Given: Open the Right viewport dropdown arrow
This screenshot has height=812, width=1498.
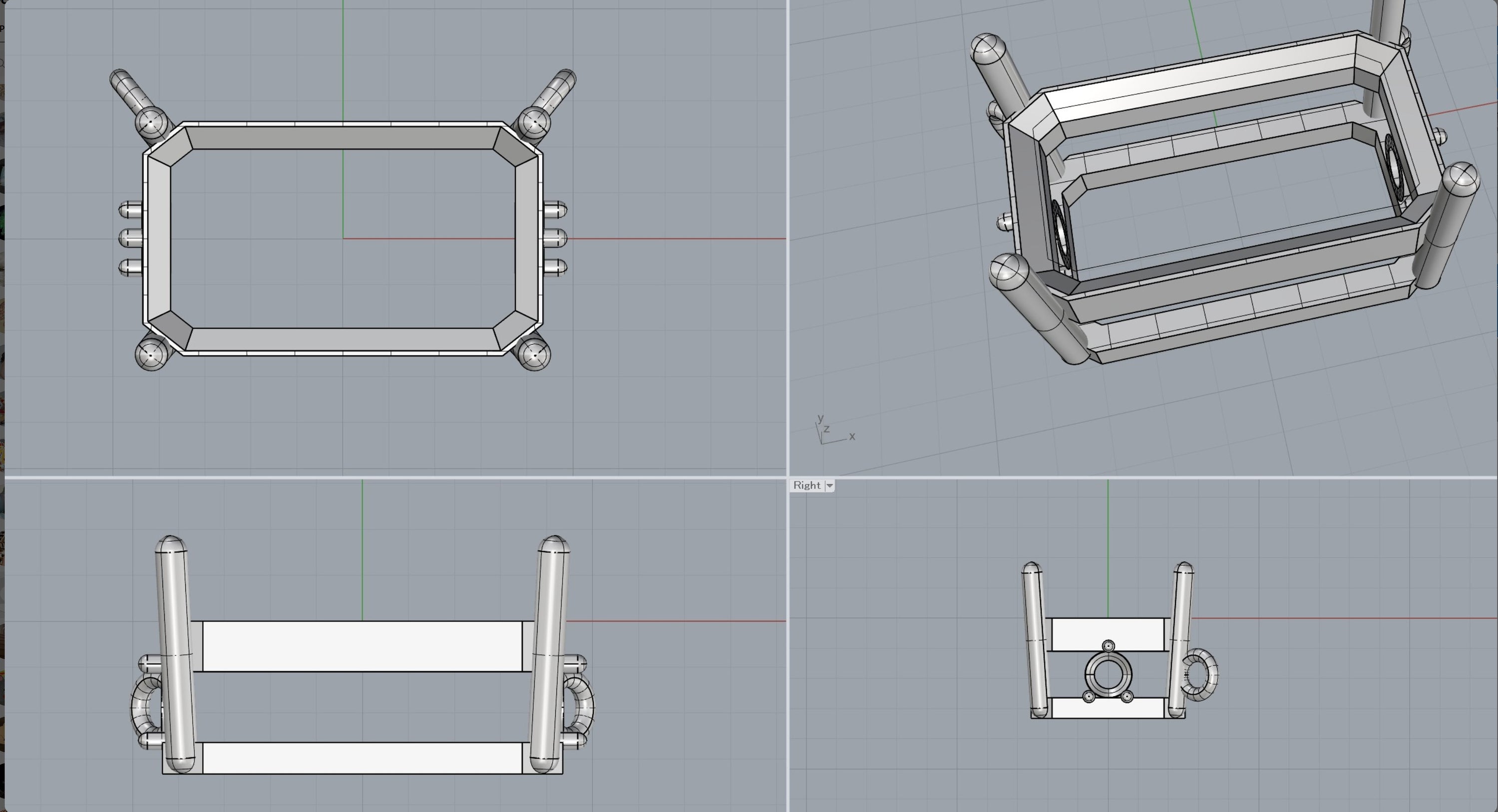Looking at the screenshot, I should point(830,486).
